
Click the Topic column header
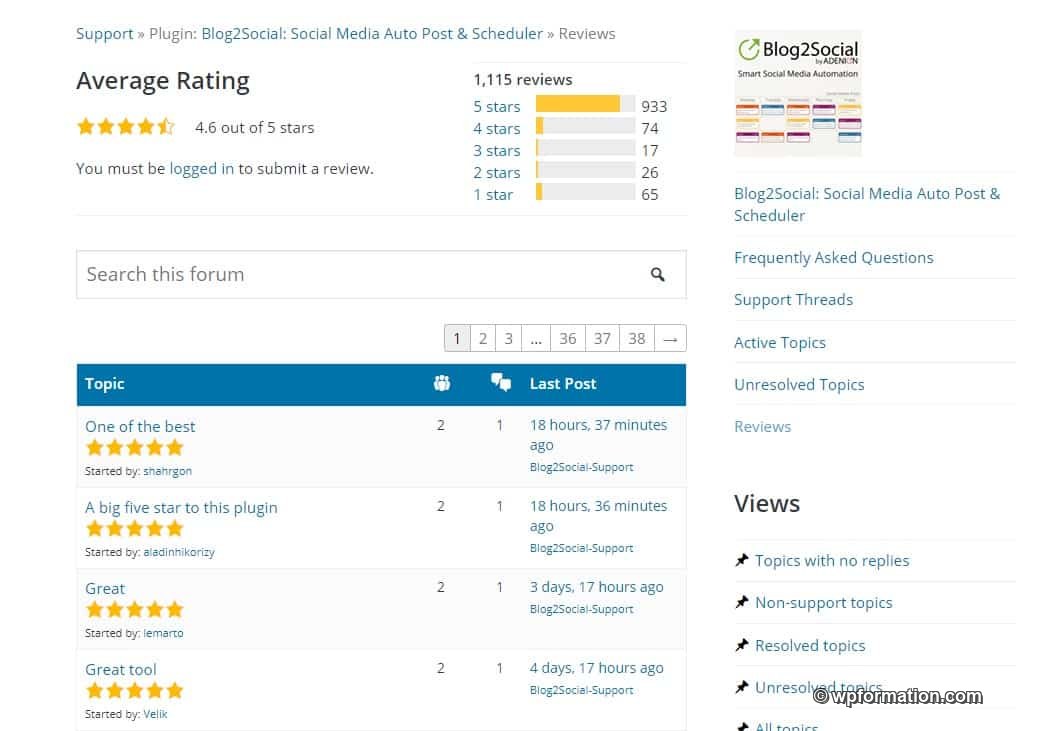105,384
